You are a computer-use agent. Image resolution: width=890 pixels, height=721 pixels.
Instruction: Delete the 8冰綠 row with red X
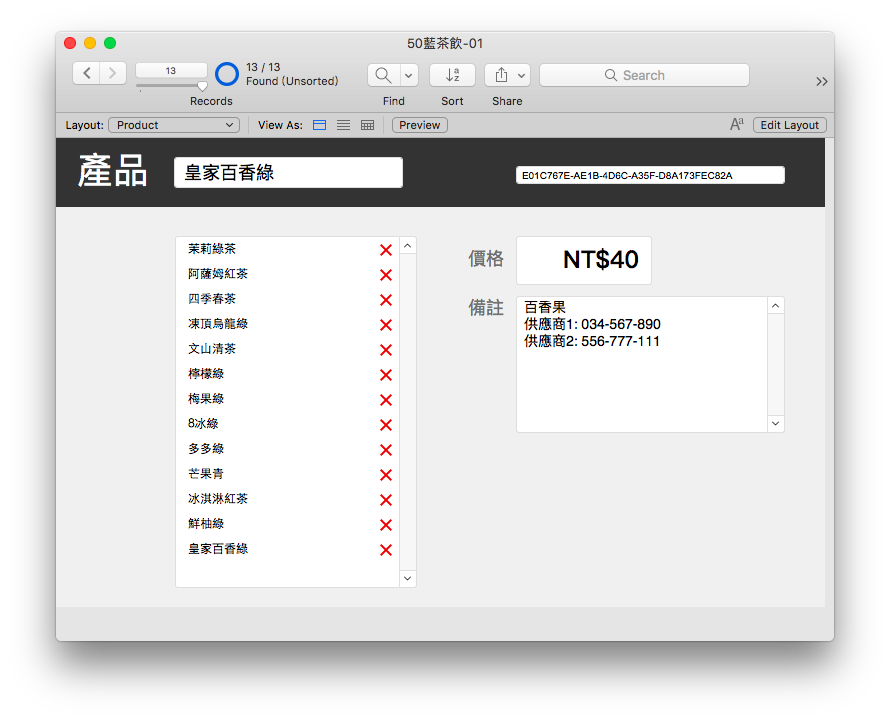pos(386,425)
